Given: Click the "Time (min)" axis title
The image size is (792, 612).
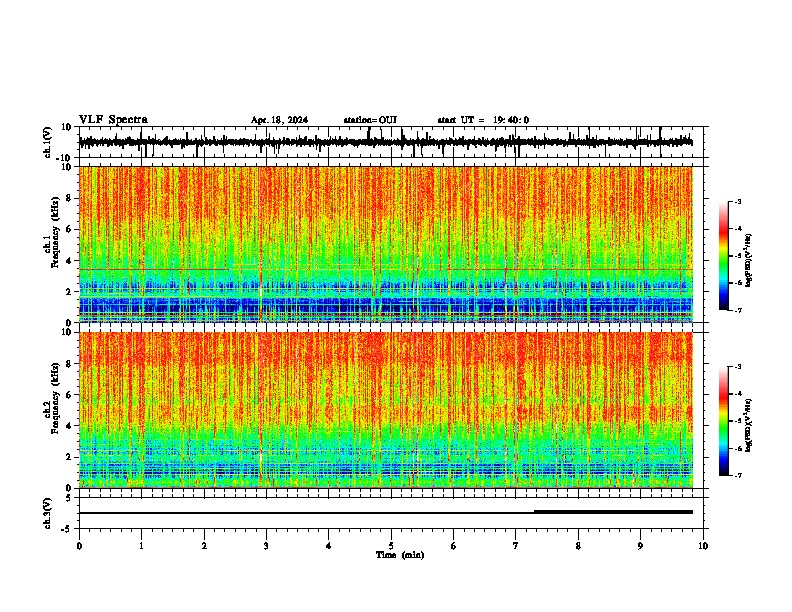Looking at the screenshot, I should point(400,555).
